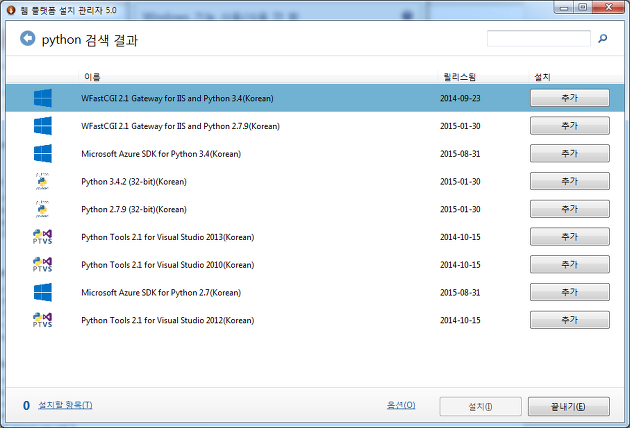Add WFastCGI 2.1 Gateway for Python 3.4

click(570, 98)
